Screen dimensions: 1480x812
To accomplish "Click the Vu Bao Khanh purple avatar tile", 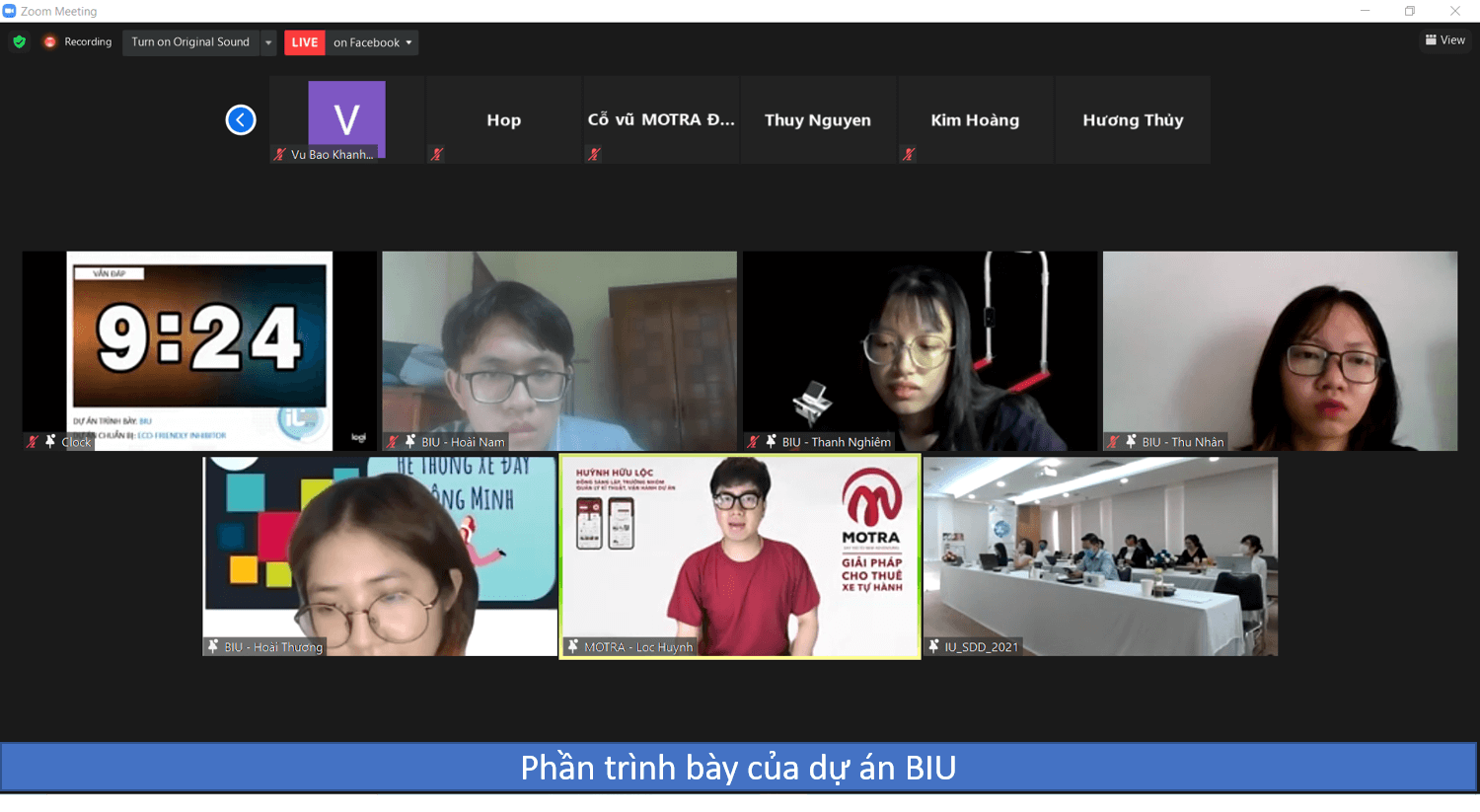I will 346,118.
